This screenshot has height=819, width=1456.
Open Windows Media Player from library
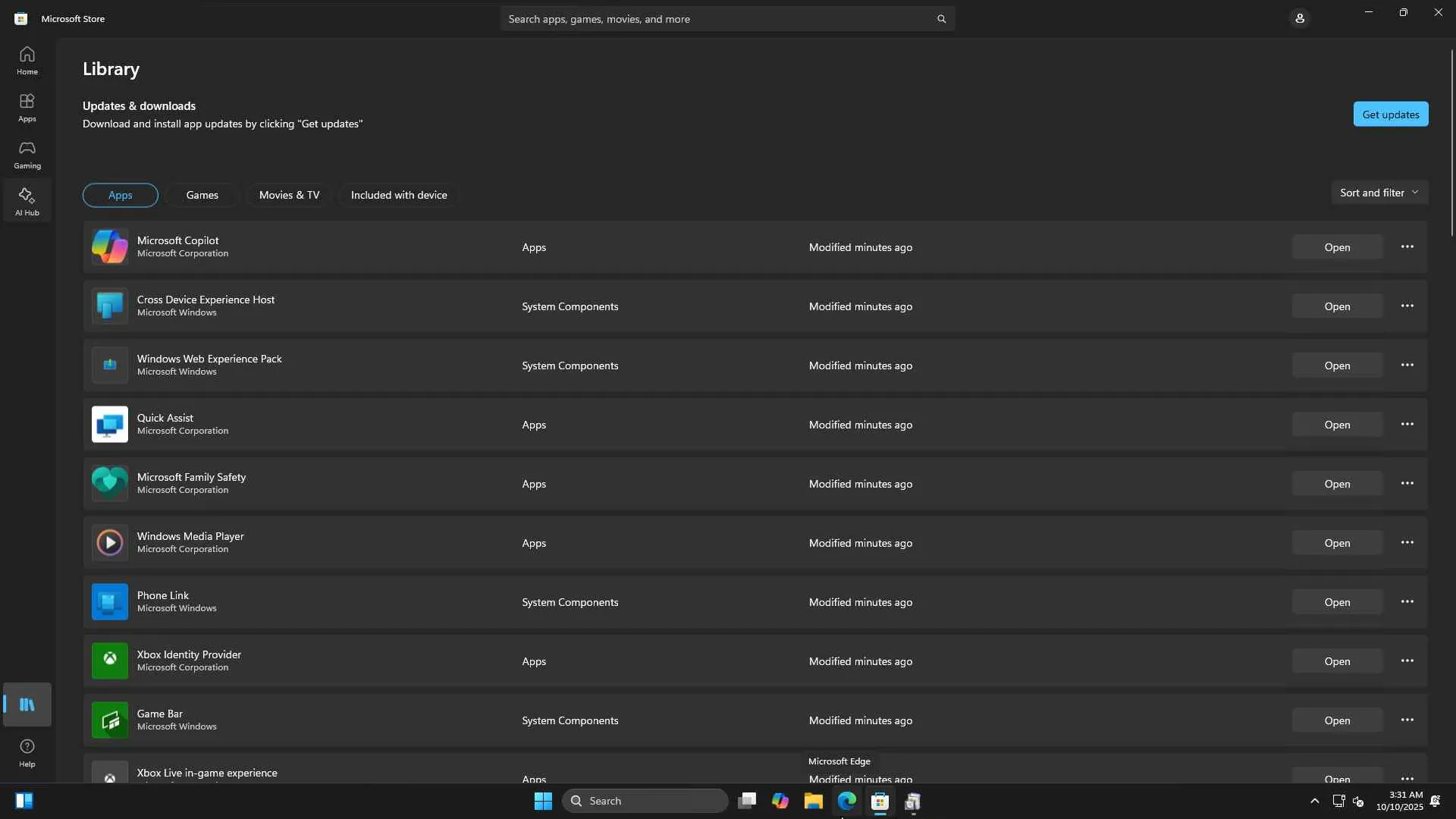1336,543
